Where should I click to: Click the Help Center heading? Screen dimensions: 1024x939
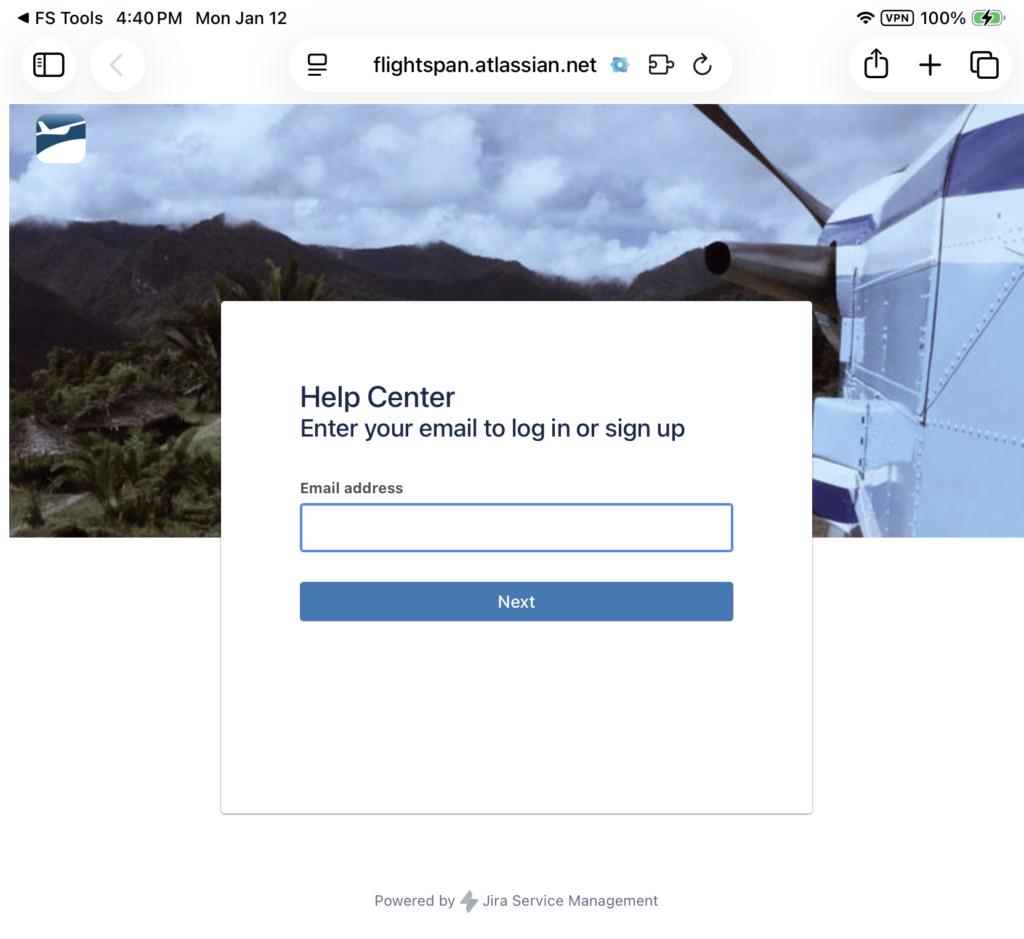[377, 397]
